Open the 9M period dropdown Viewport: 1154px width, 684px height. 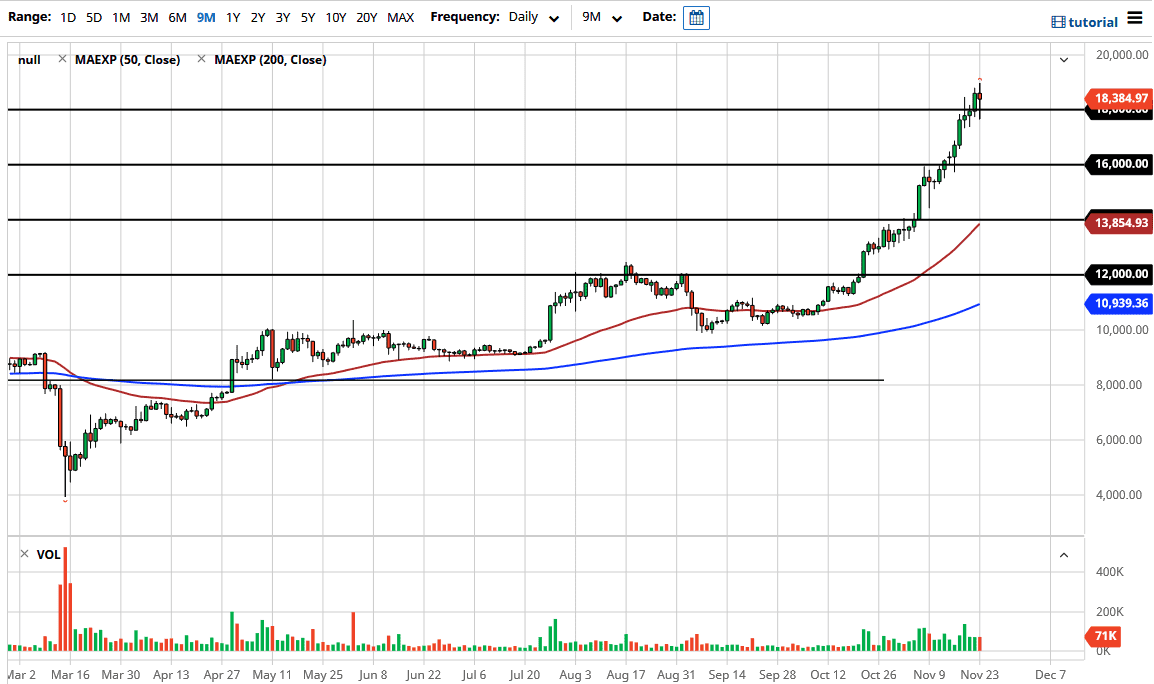[x=602, y=17]
